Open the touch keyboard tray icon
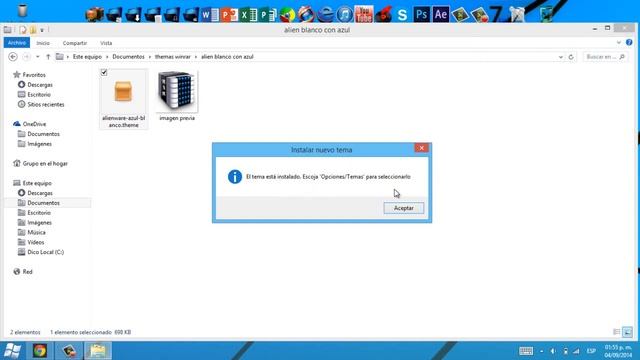 (526, 351)
